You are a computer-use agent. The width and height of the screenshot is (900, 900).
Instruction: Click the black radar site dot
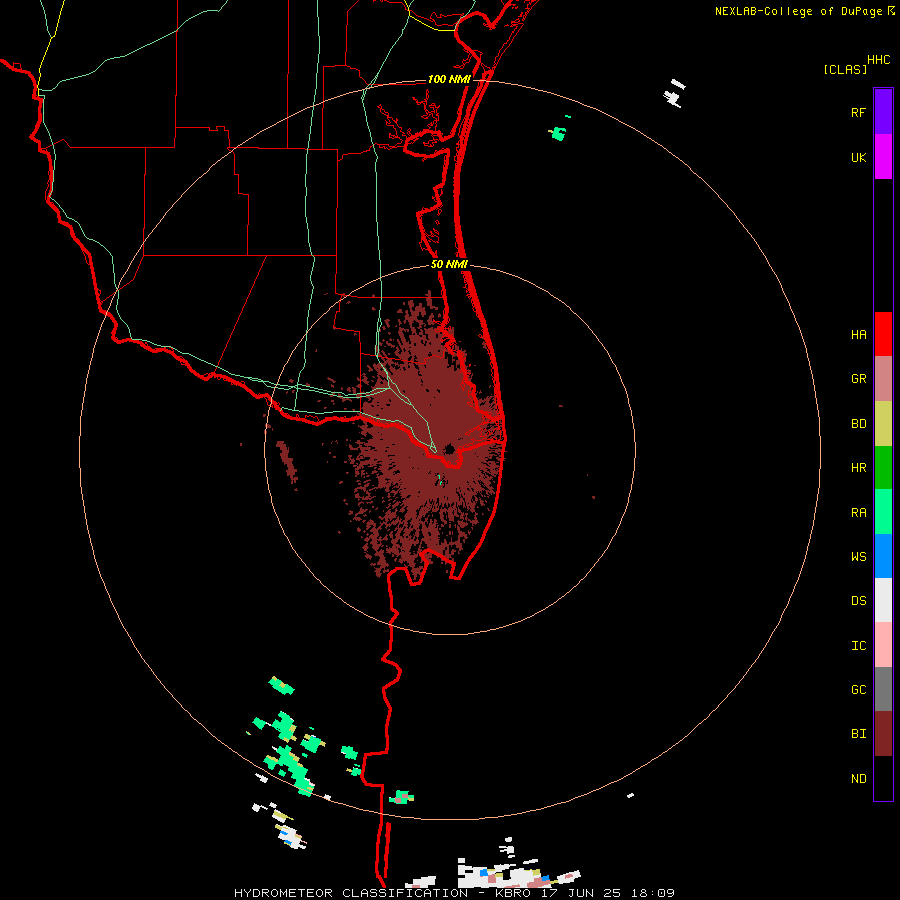pos(449,449)
